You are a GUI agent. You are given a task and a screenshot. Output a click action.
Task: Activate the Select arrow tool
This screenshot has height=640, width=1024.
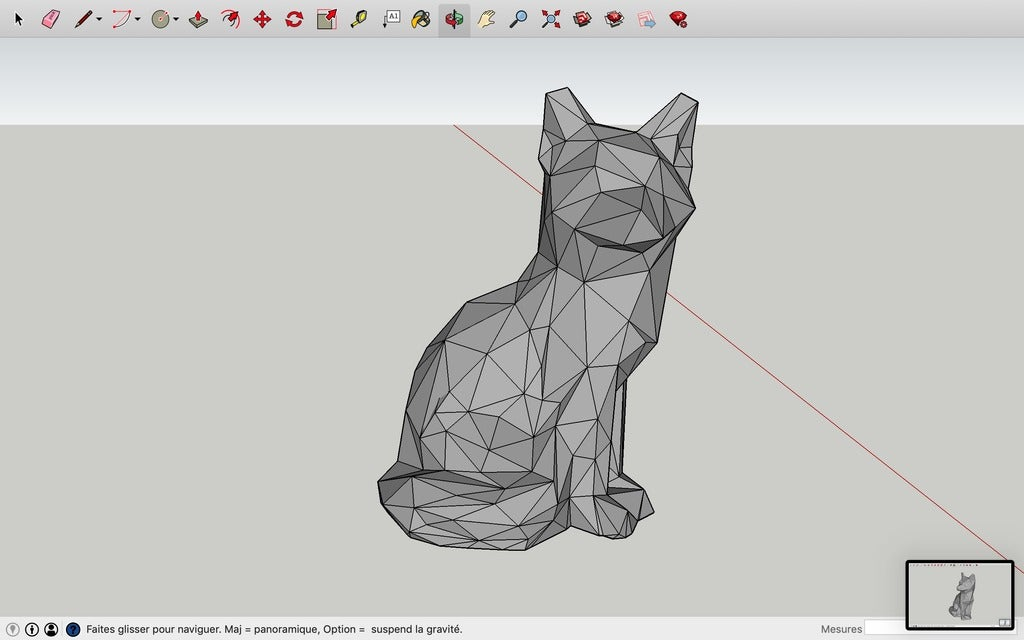coord(18,18)
